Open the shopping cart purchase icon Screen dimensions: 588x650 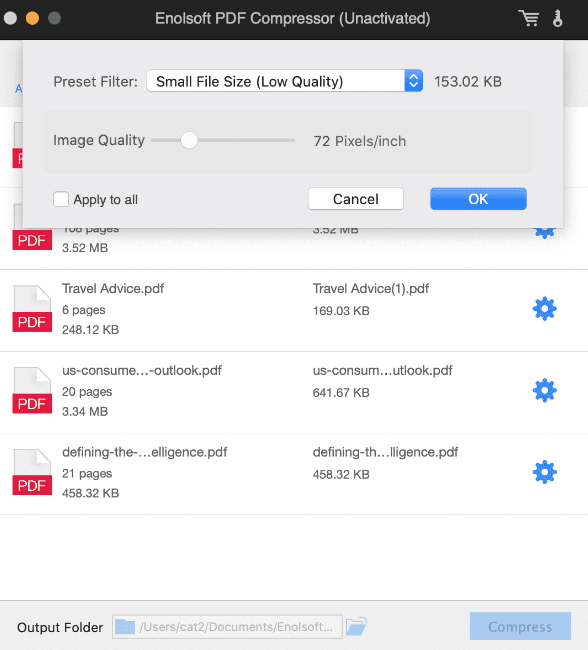coord(529,18)
